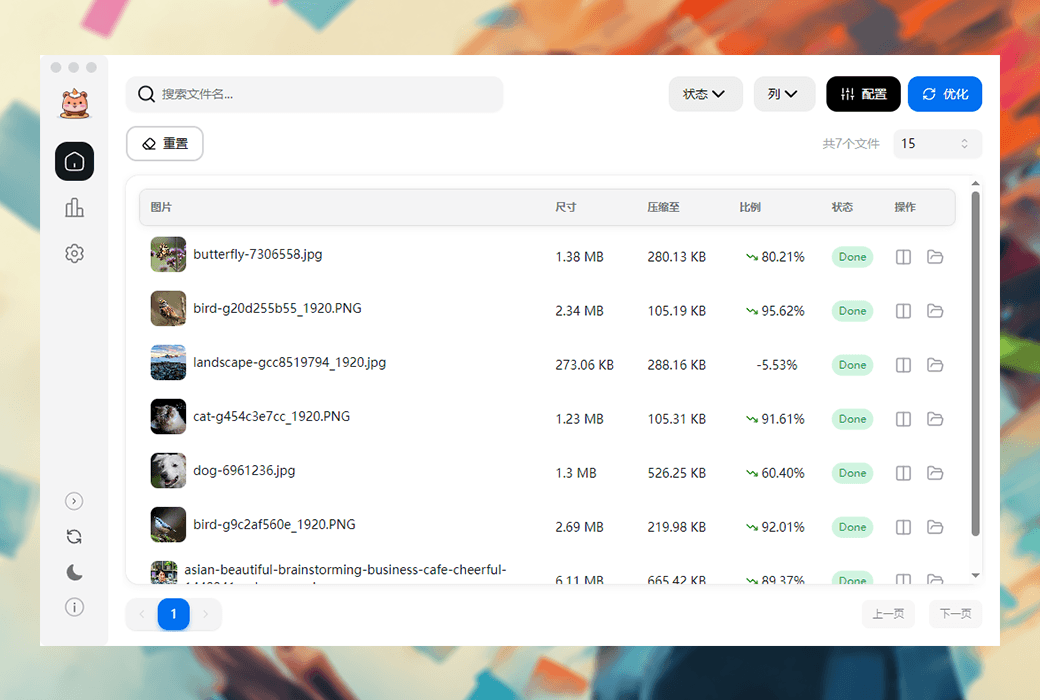Open the statistics bar-chart panel

74,207
